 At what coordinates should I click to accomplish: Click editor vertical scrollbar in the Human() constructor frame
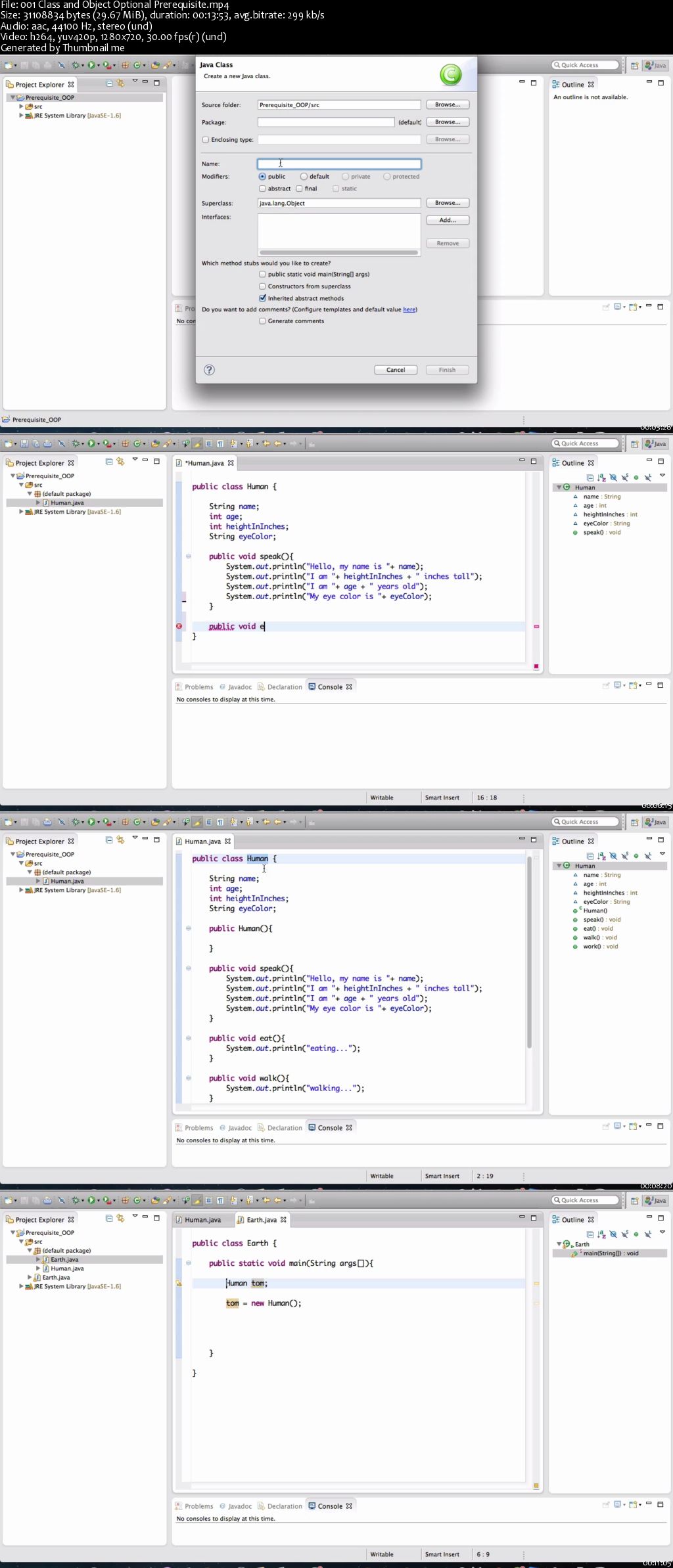(x=529, y=952)
